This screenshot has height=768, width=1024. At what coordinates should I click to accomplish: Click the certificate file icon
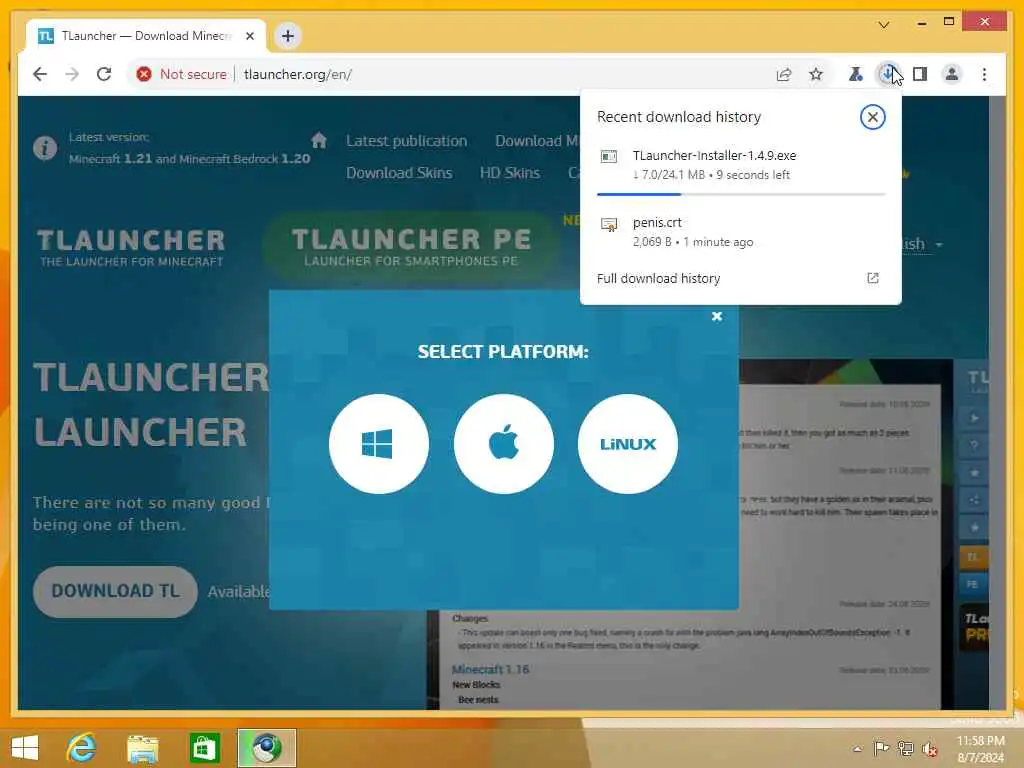pos(609,225)
